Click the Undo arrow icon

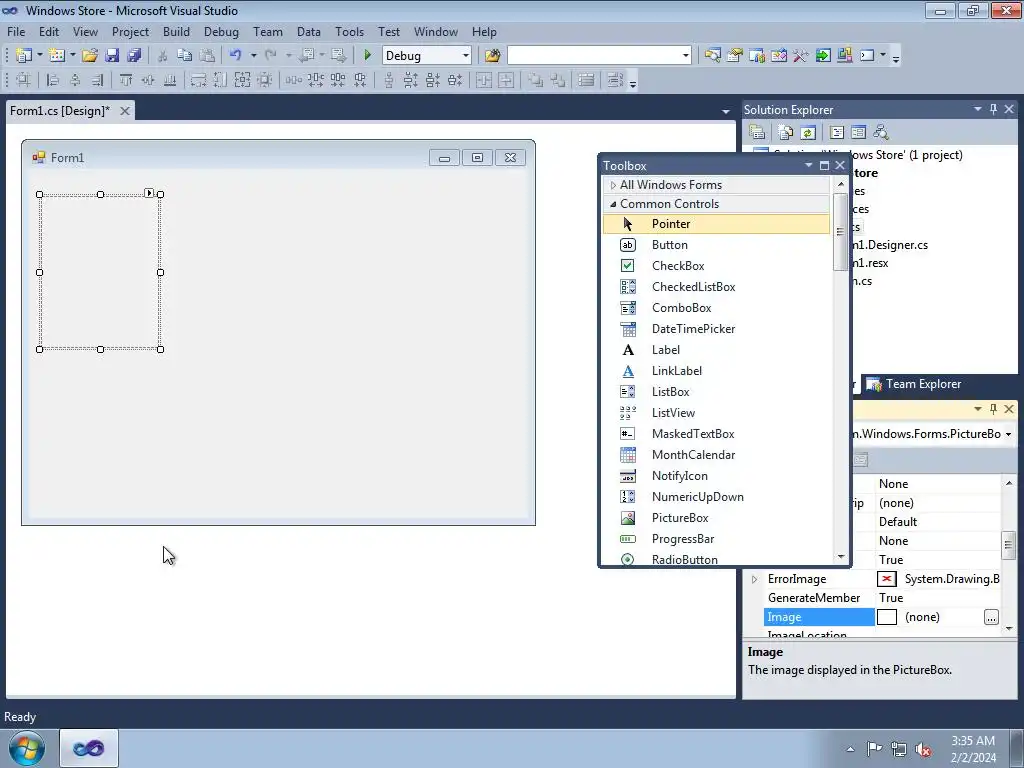pos(236,56)
